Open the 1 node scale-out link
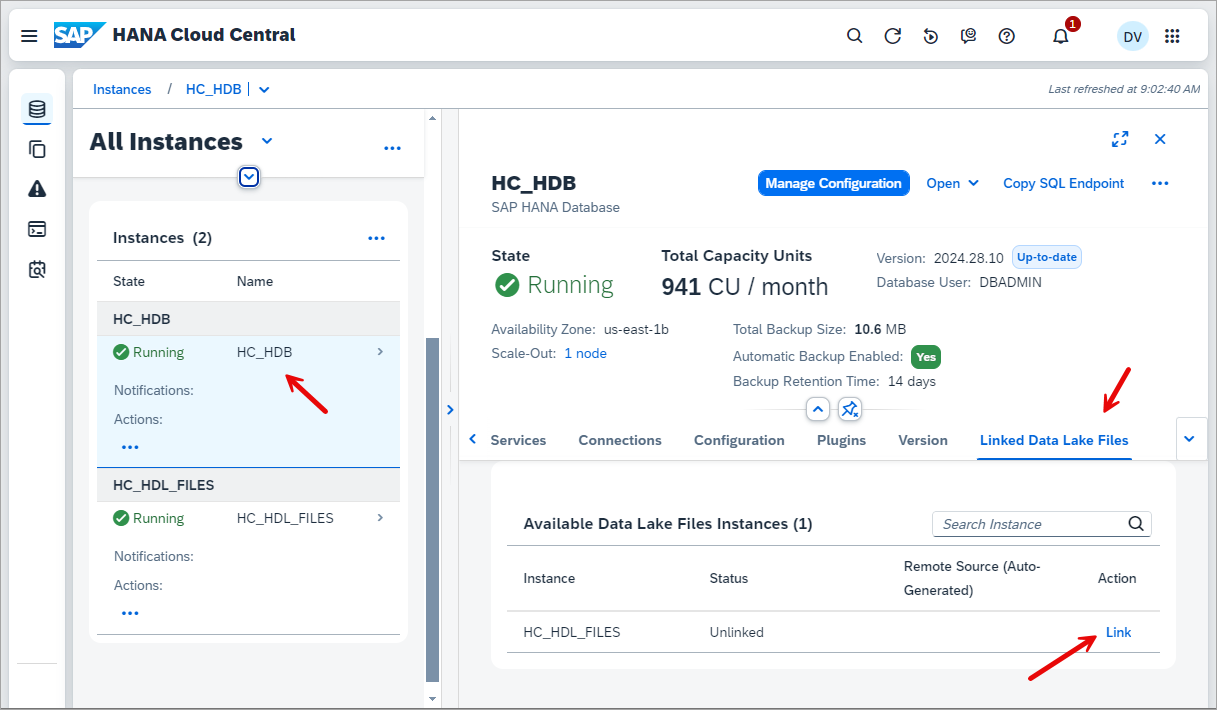The width and height of the screenshot is (1217, 710). click(x=585, y=353)
